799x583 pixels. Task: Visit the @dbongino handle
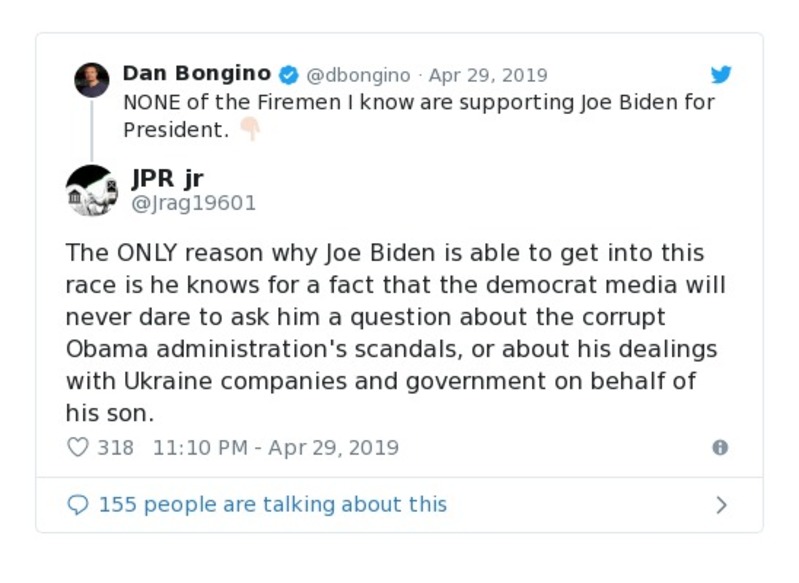pos(357,75)
